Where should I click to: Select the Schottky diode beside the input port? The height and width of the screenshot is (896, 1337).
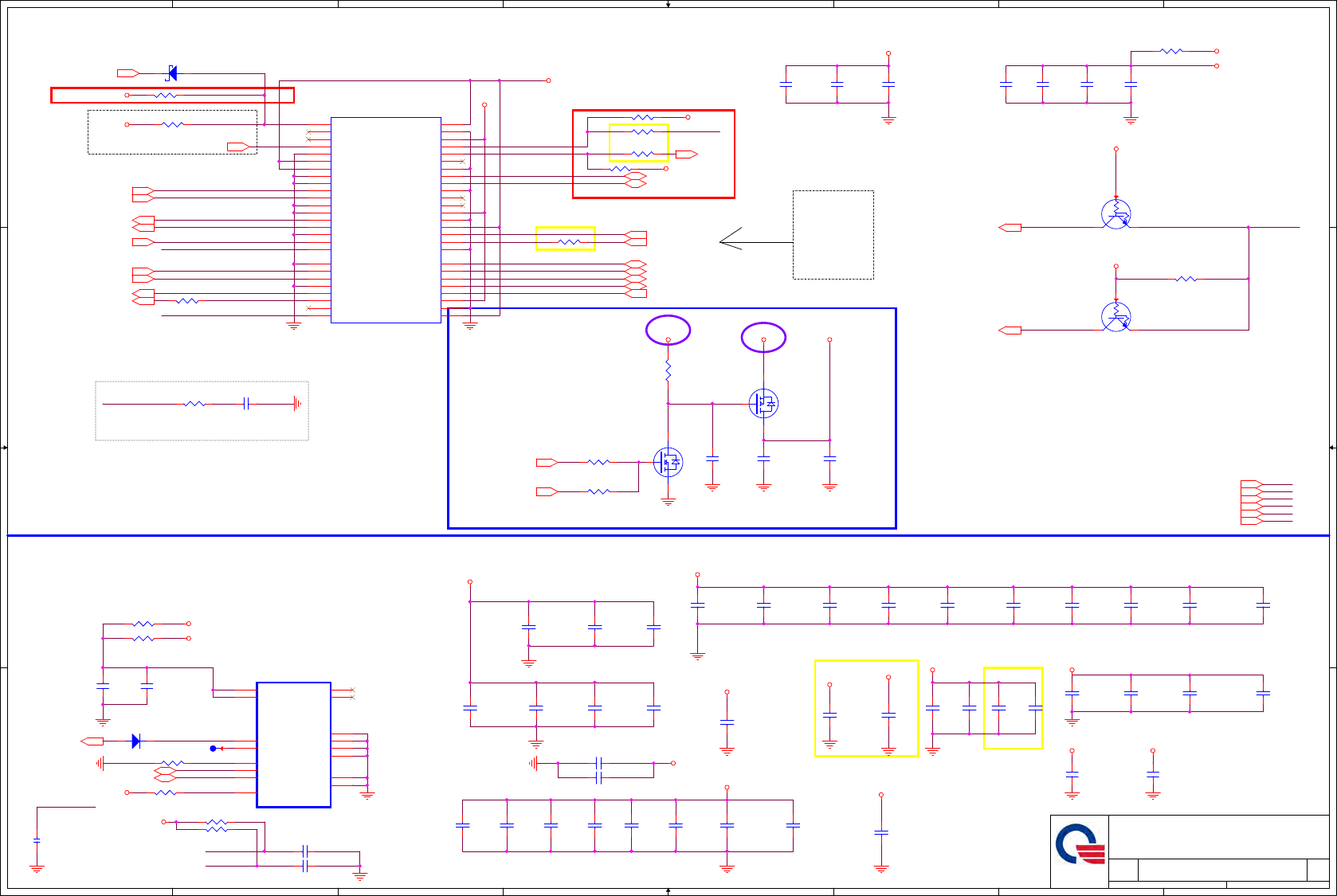pyautogui.click(x=171, y=73)
